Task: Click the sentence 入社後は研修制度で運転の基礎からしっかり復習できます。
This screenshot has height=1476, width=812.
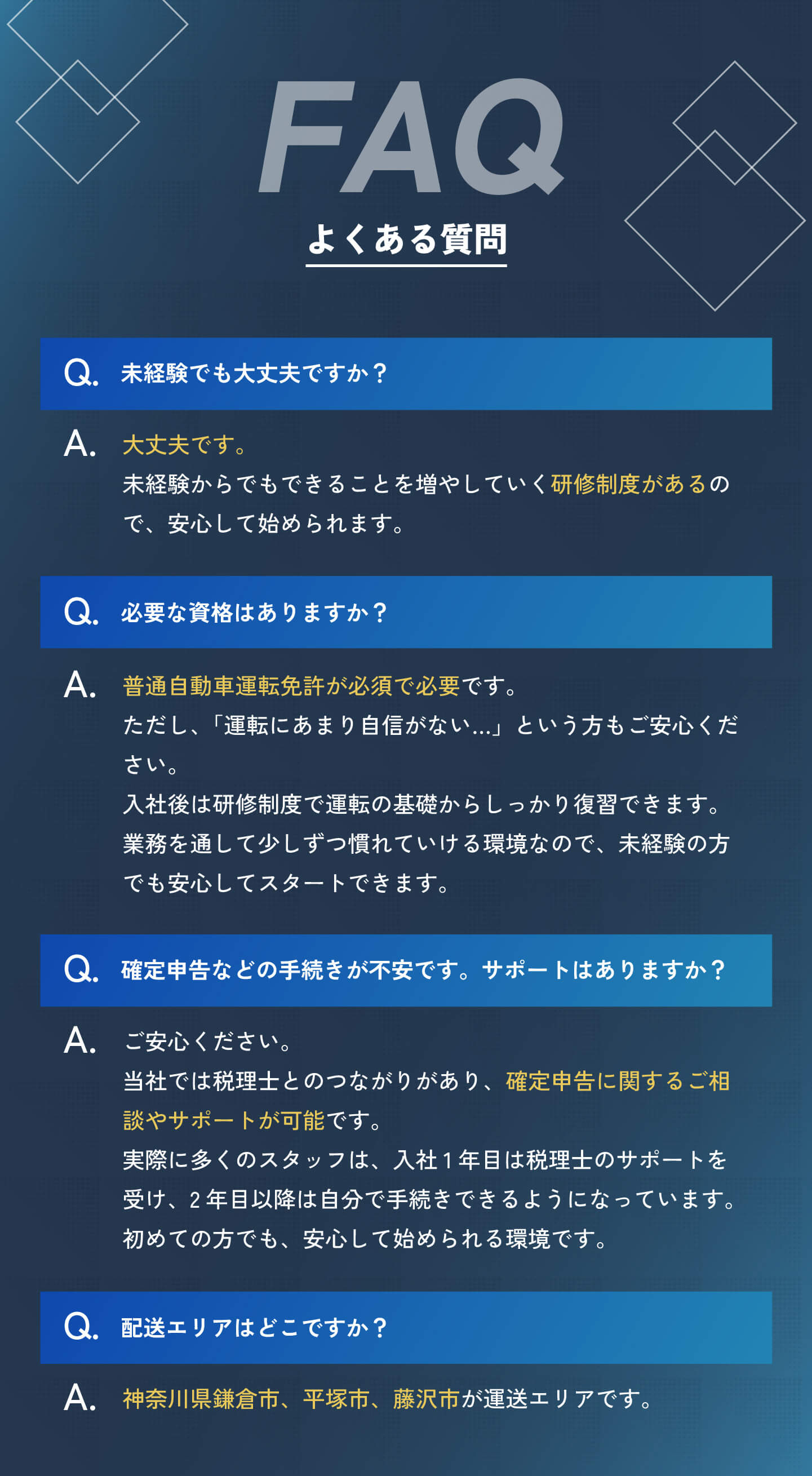Action: click(422, 804)
